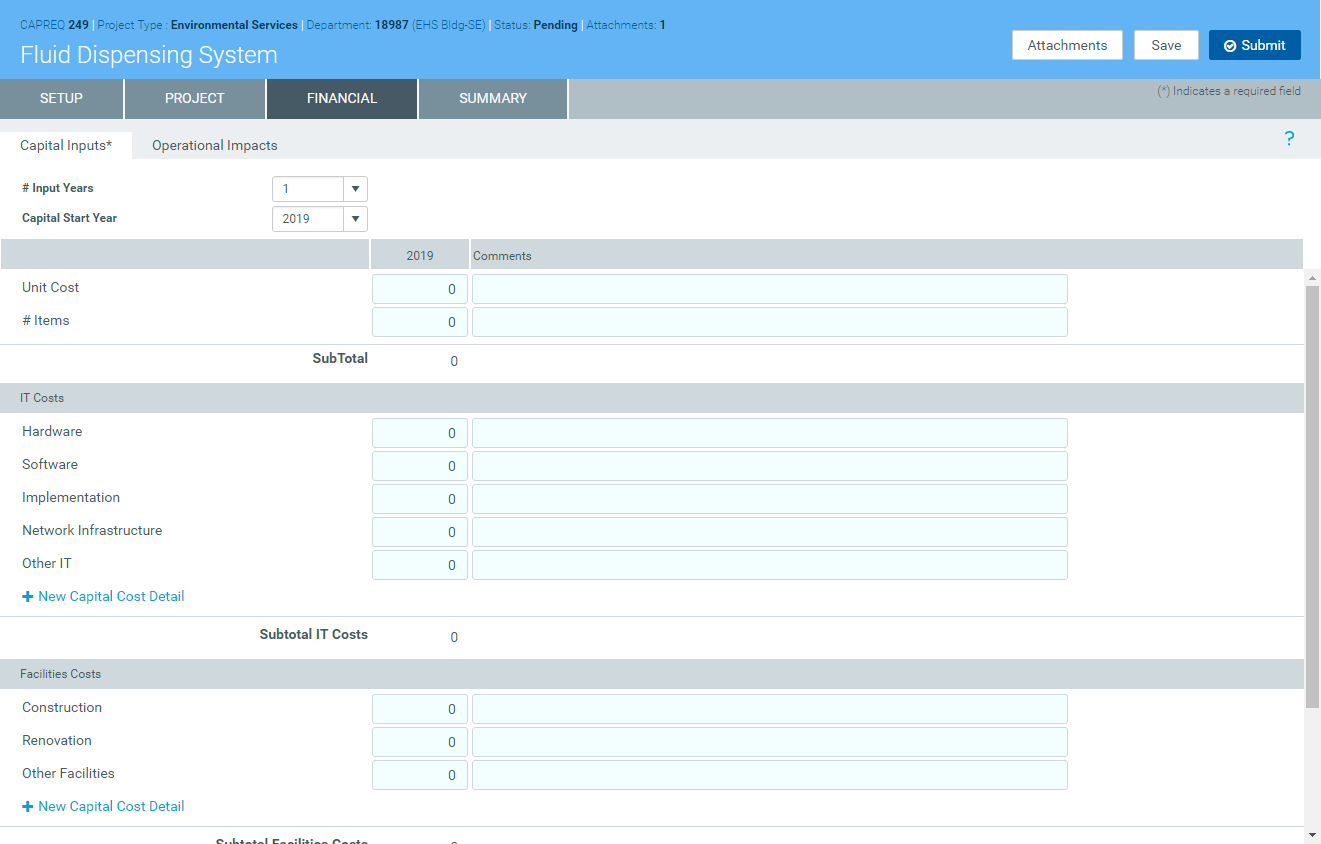Image resolution: width=1321 pixels, height=844 pixels.
Task: Open the PROJECT tab
Action: 195,98
